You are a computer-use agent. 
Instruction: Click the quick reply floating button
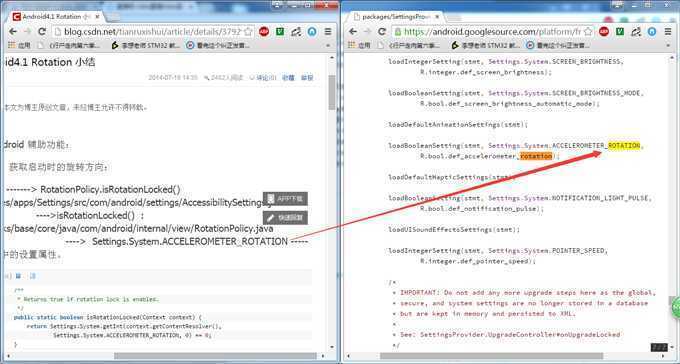[285, 218]
